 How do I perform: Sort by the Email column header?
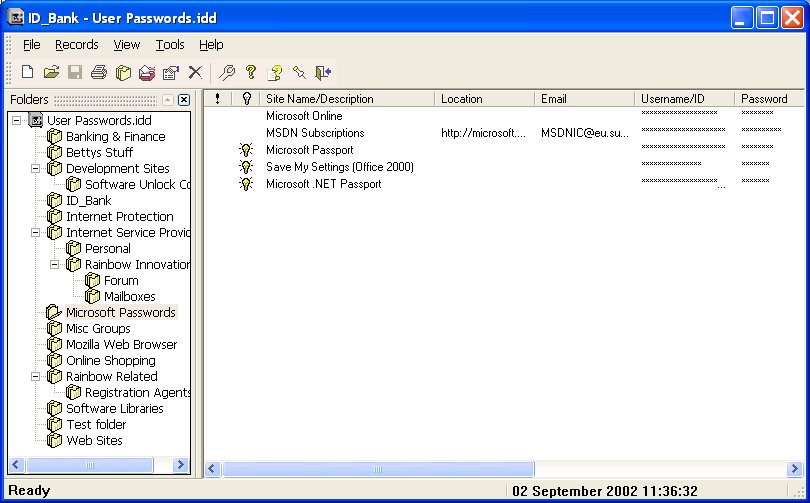pyautogui.click(x=585, y=99)
